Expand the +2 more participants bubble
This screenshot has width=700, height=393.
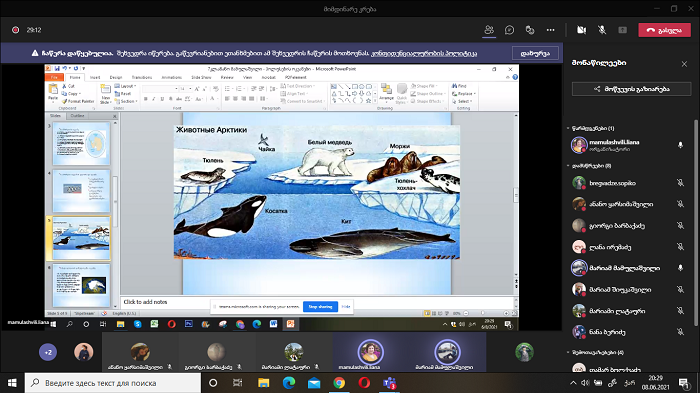coord(48,352)
